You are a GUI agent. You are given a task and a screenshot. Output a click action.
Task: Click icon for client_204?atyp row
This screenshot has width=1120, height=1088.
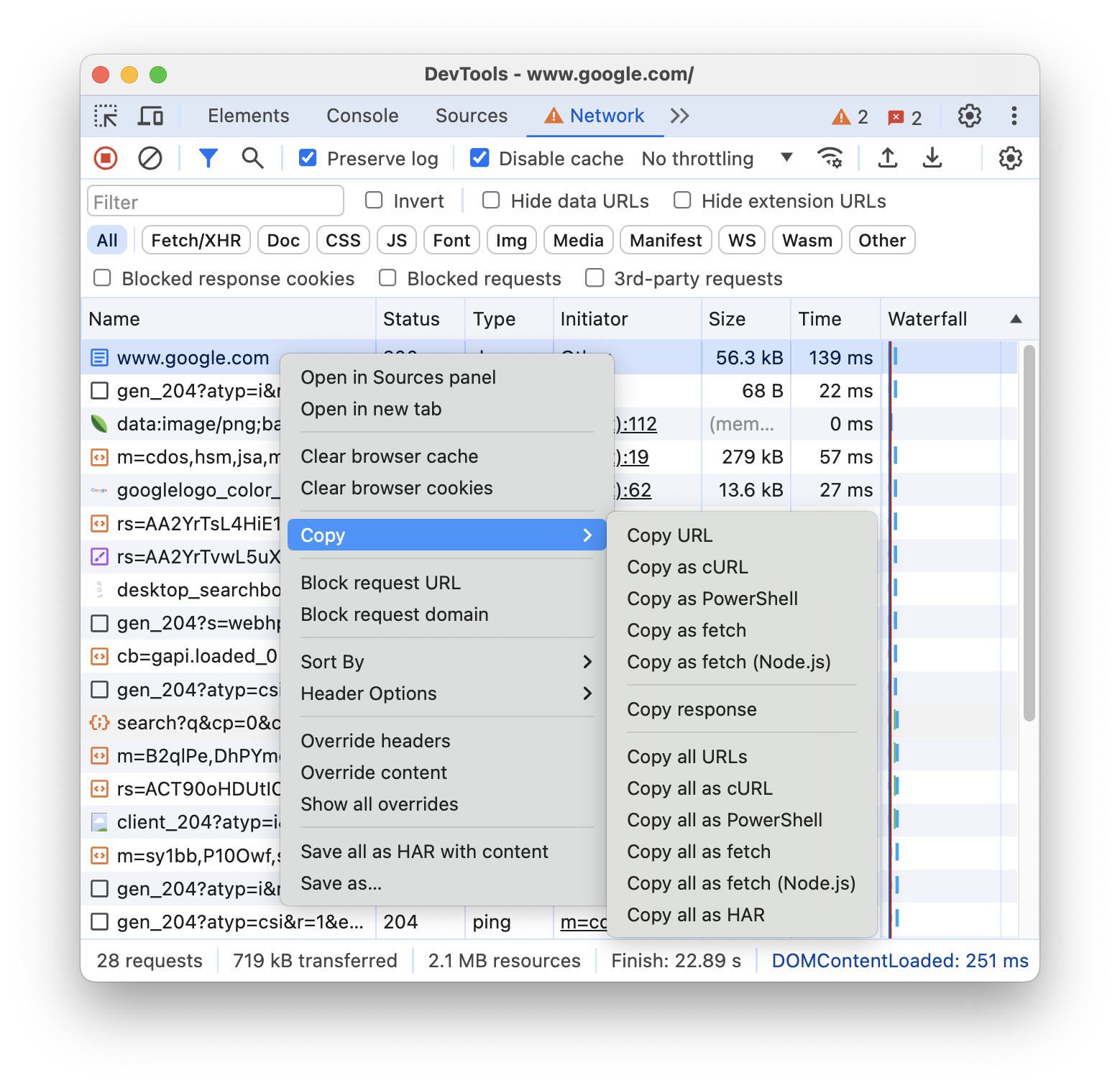(99, 822)
